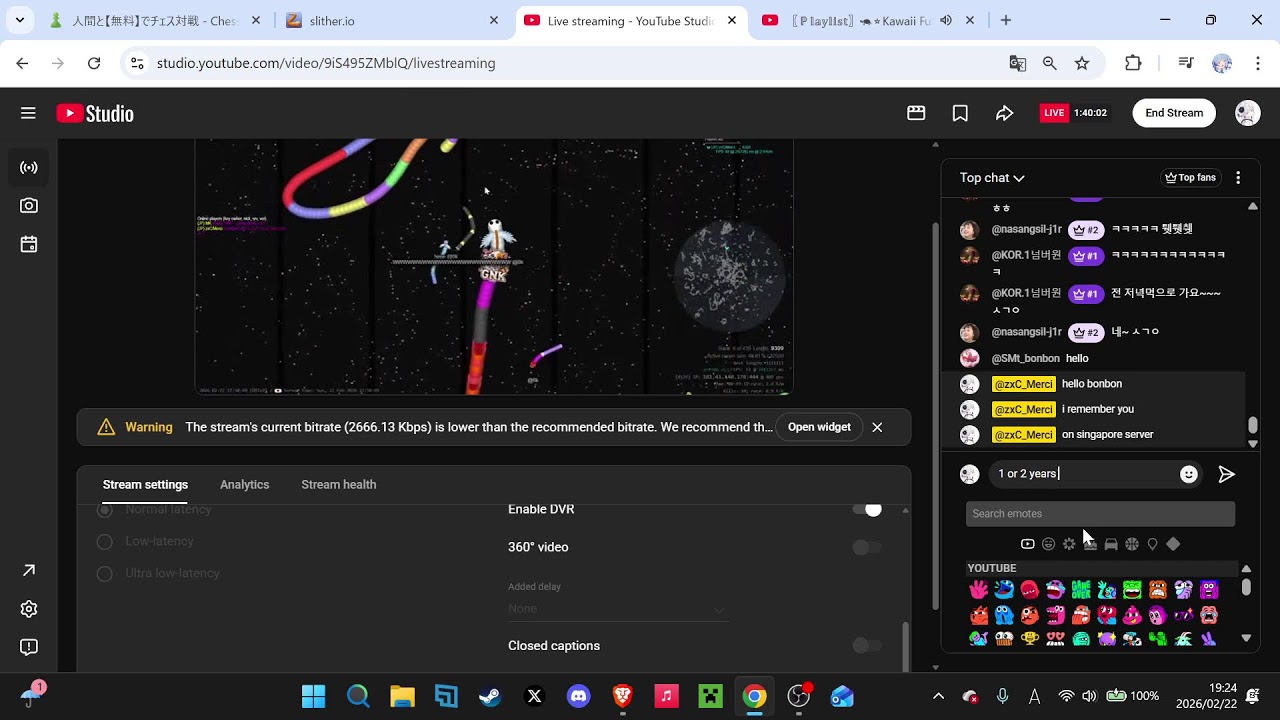1280x720 pixels.
Task: Click the Open widget button
Action: [x=819, y=427]
